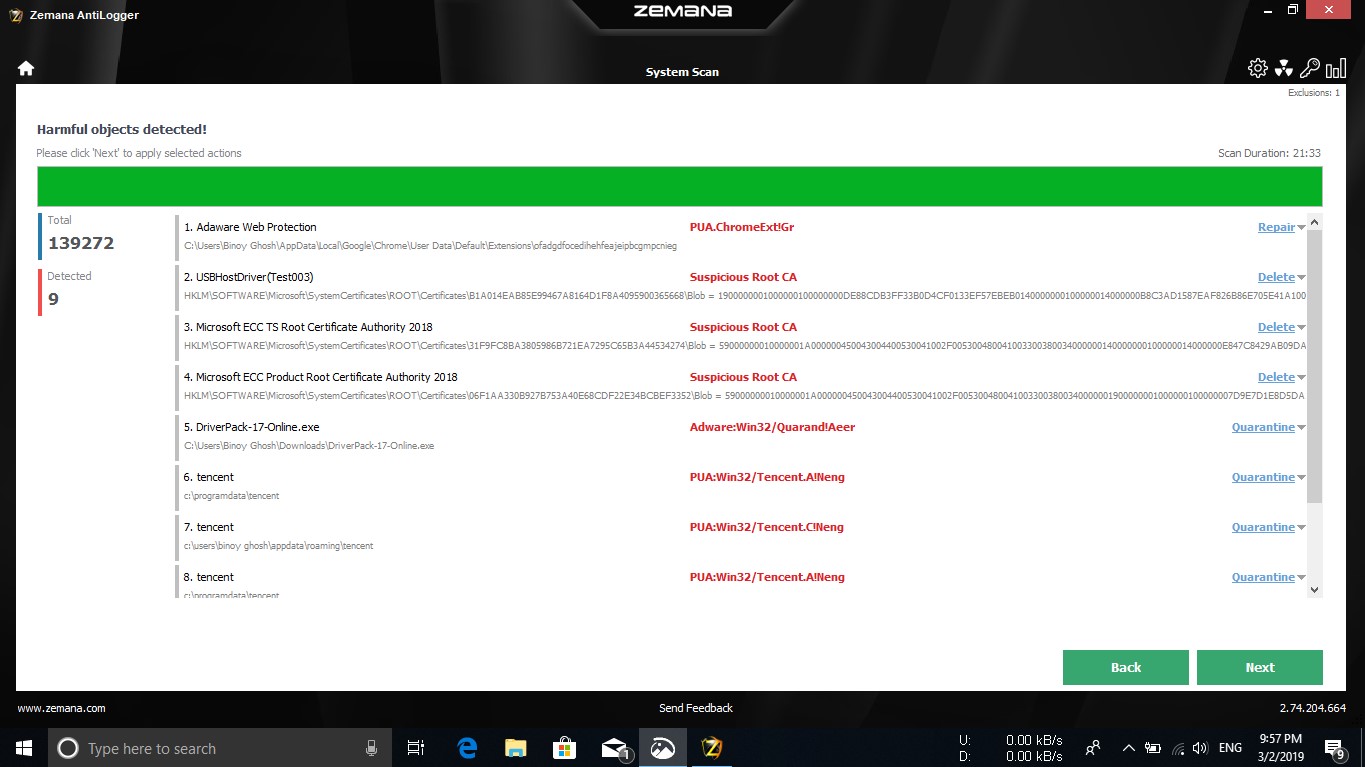Click the ENG language indicator

coord(1231,748)
